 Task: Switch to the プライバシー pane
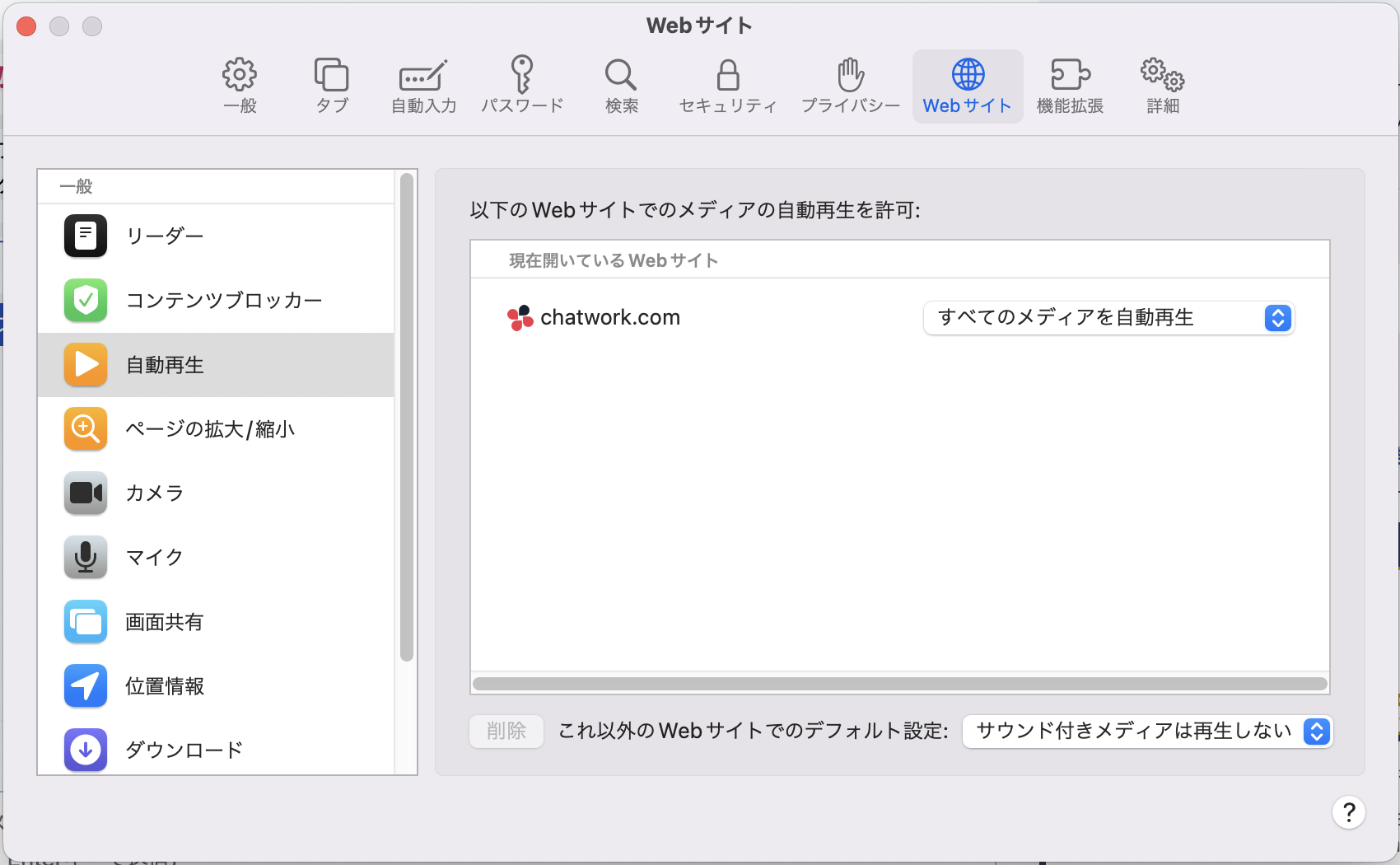850,85
